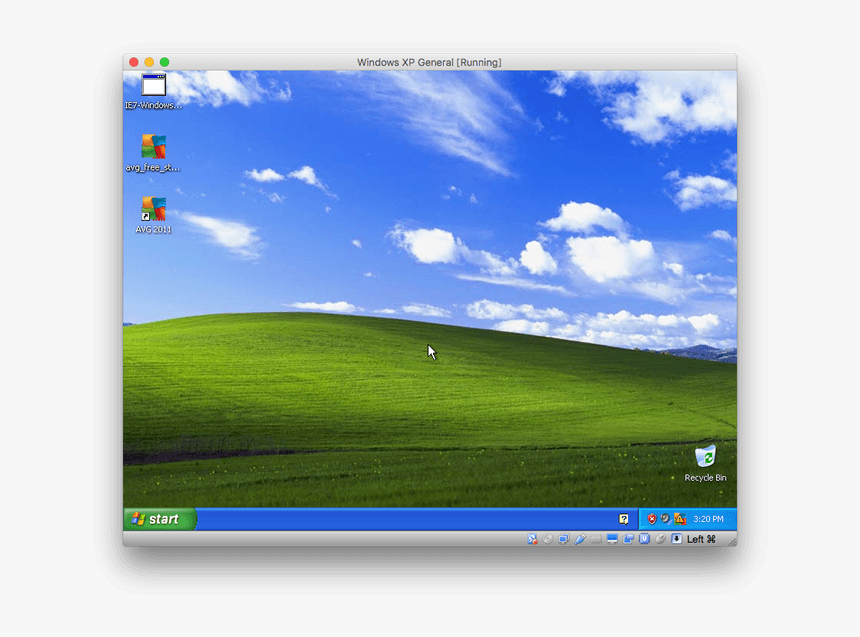Click the down-arrow control in the Parallels status bar
This screenshot has width=860, height=637.
[676, 538]
